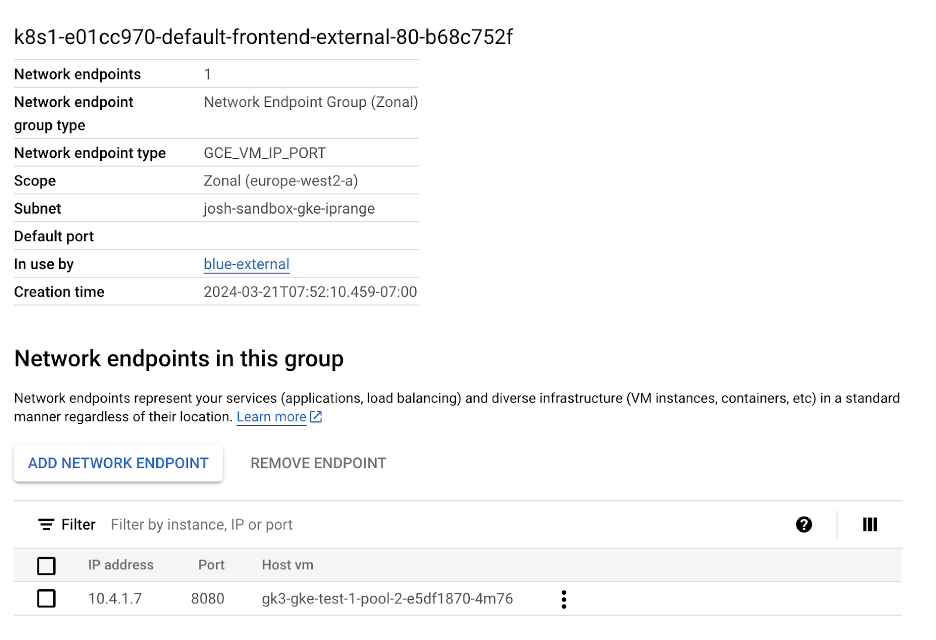
Task: Open the help question mark icon
Action: click(x=804, y=524)
